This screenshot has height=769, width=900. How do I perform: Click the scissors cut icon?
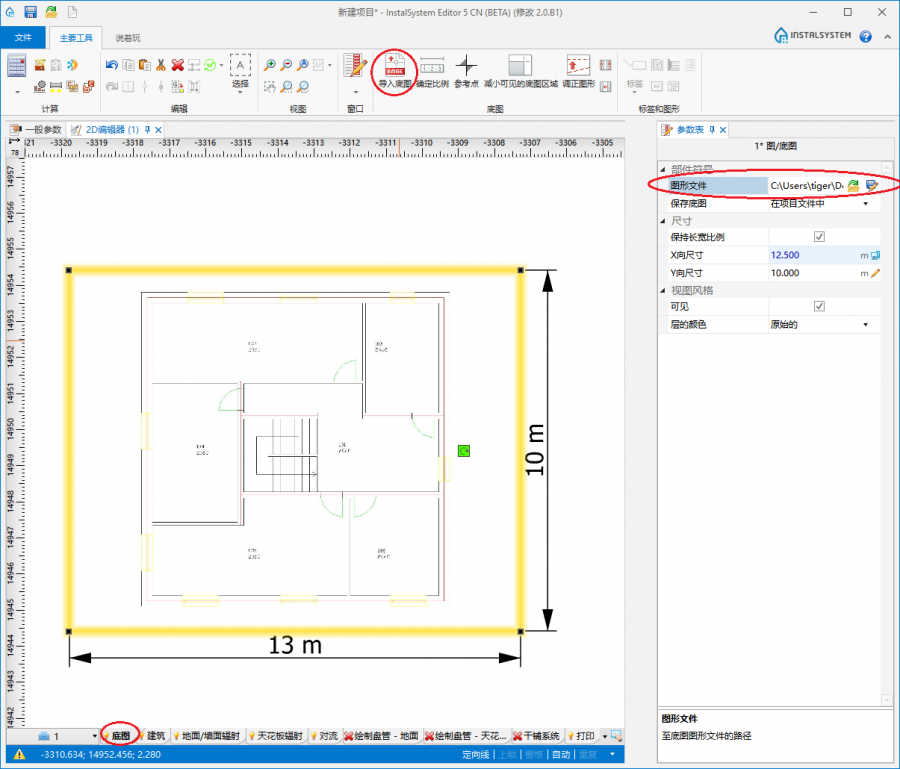point(160,65)
